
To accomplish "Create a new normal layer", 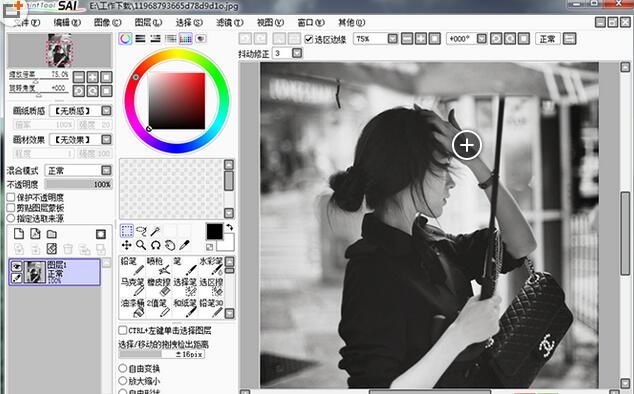I will point(19,234).
